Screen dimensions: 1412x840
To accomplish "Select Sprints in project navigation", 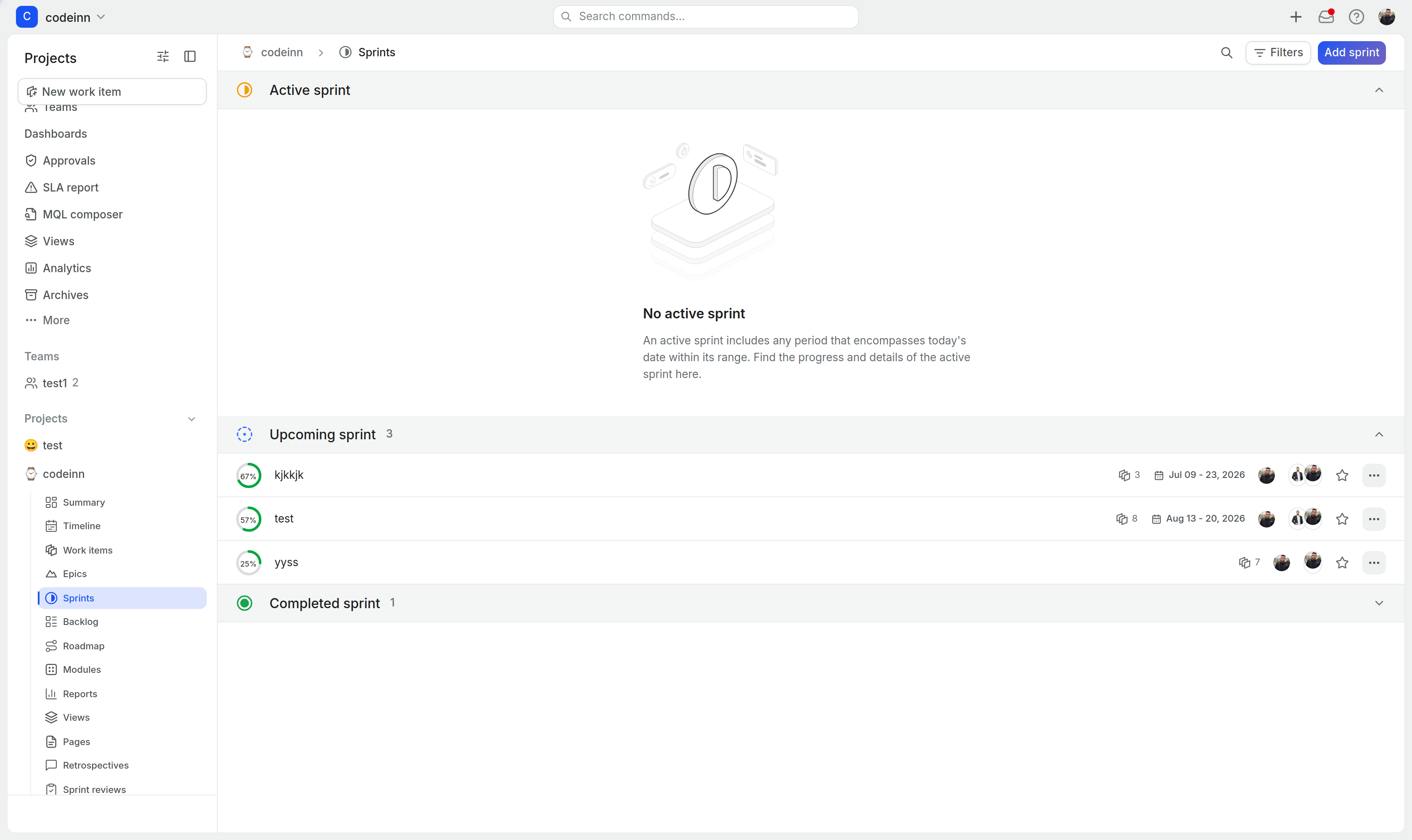I will pos(122,598).
